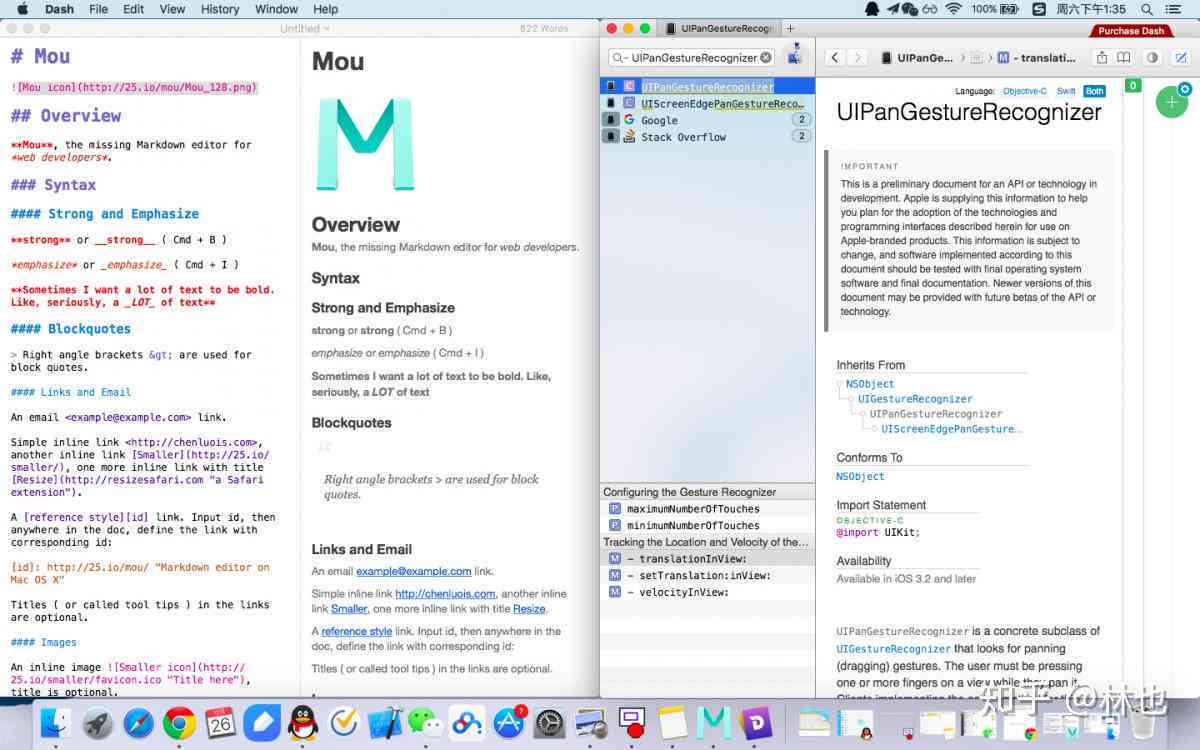Image resolution: width=1200 pixels, height=750 pixels.
Task: Clear the Dash search field
Action: (766, 58)
